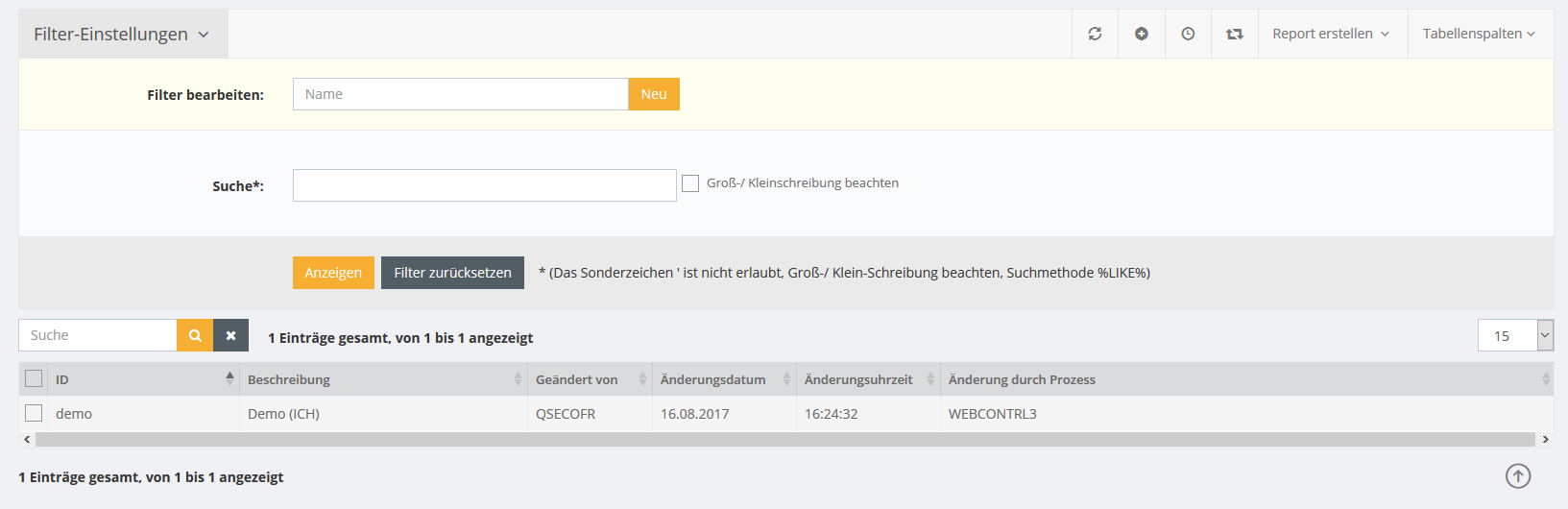Screen dimensions: 1568x509
Task: Click the filter Name input field
Action: (460, 94)
